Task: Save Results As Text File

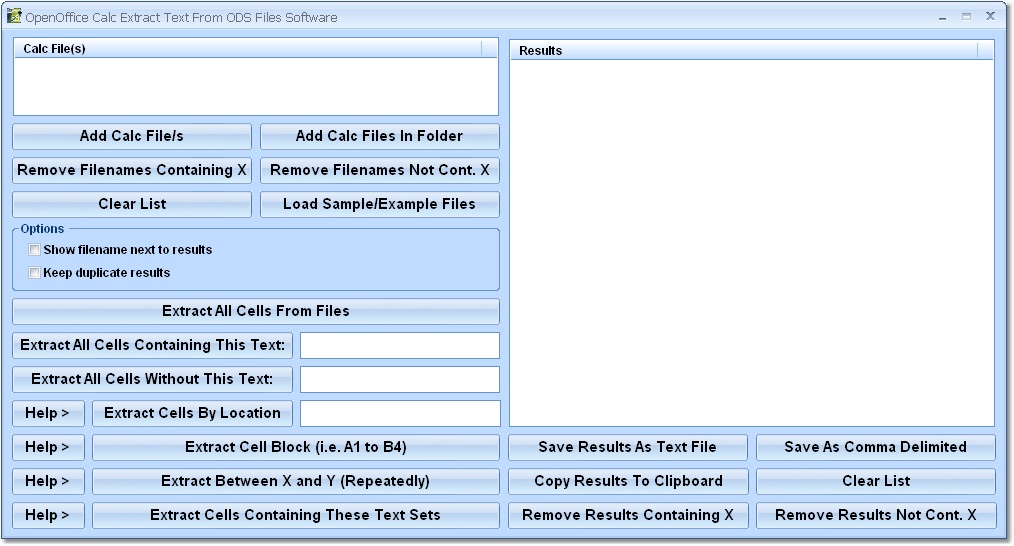Action: point(628,448)
